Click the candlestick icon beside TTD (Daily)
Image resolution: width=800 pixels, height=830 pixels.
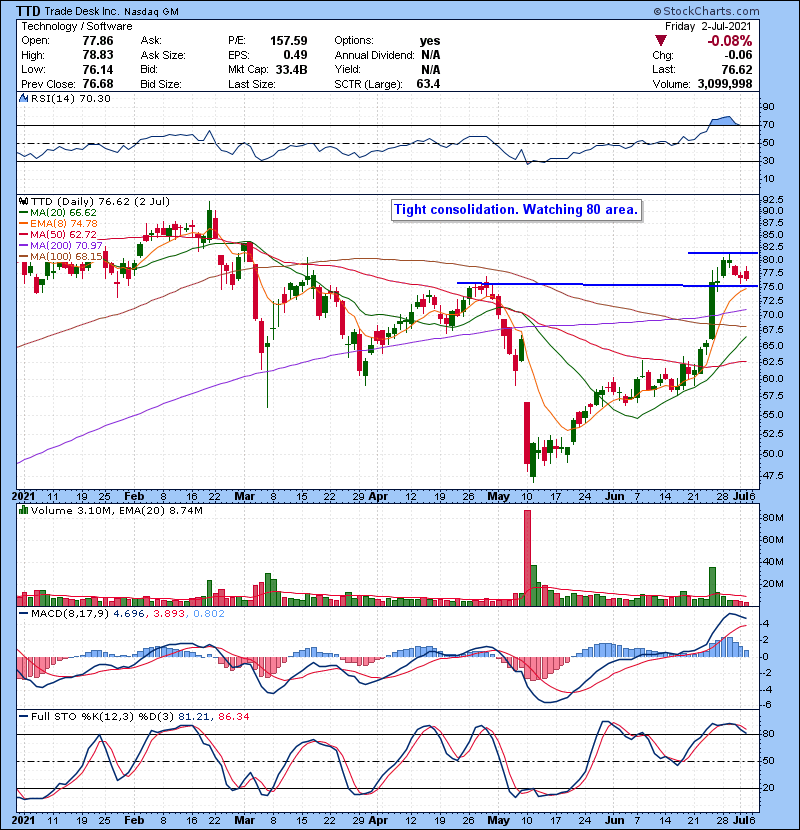click(x=23, y=201)
